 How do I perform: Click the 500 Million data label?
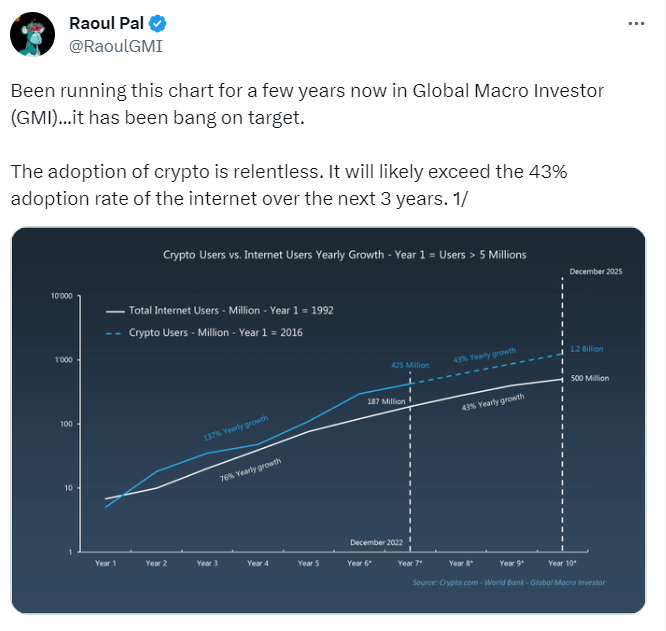(590, 378)
